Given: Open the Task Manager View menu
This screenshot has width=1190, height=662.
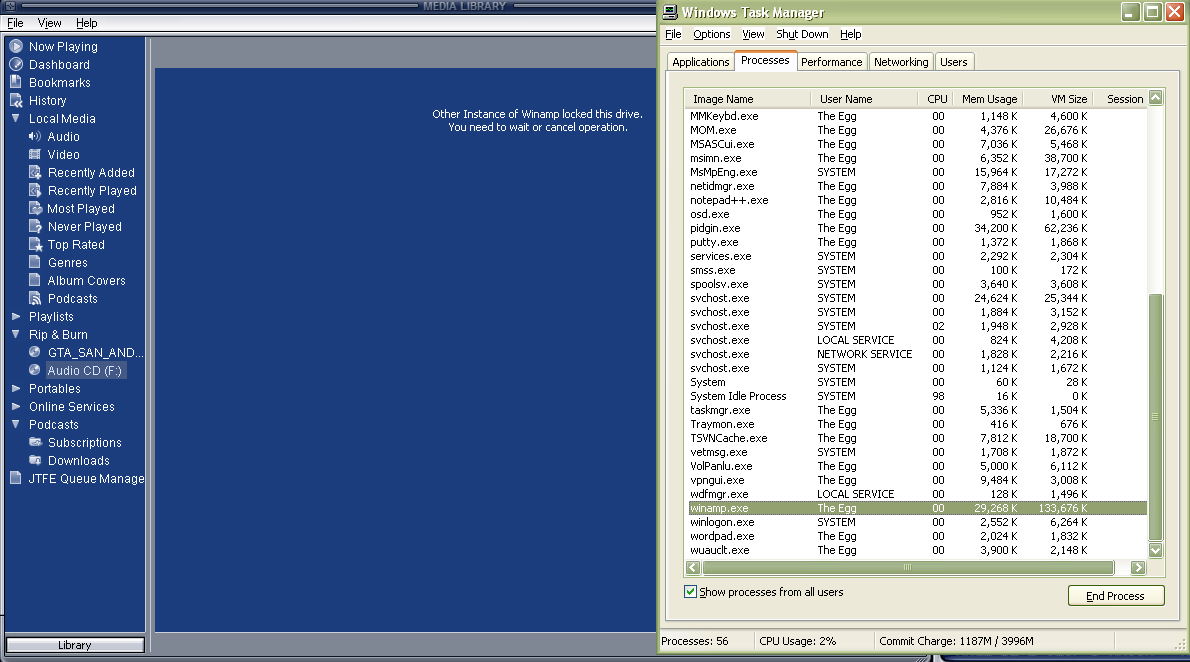Looking at the screenshot, I should (753, 34).
